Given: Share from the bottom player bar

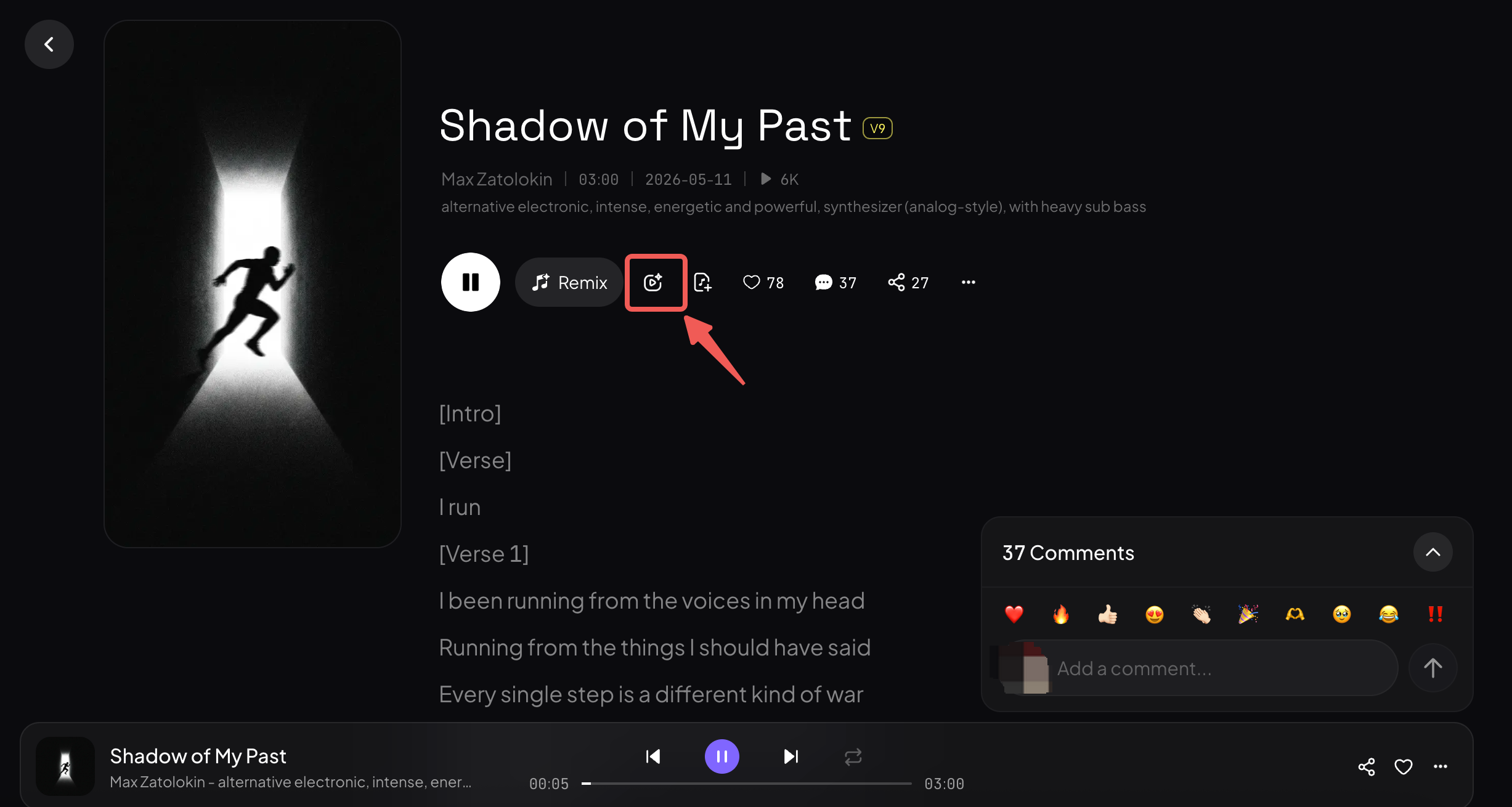Looking at the screenshot, I should pyautogui.click(x=1367, y=766).
